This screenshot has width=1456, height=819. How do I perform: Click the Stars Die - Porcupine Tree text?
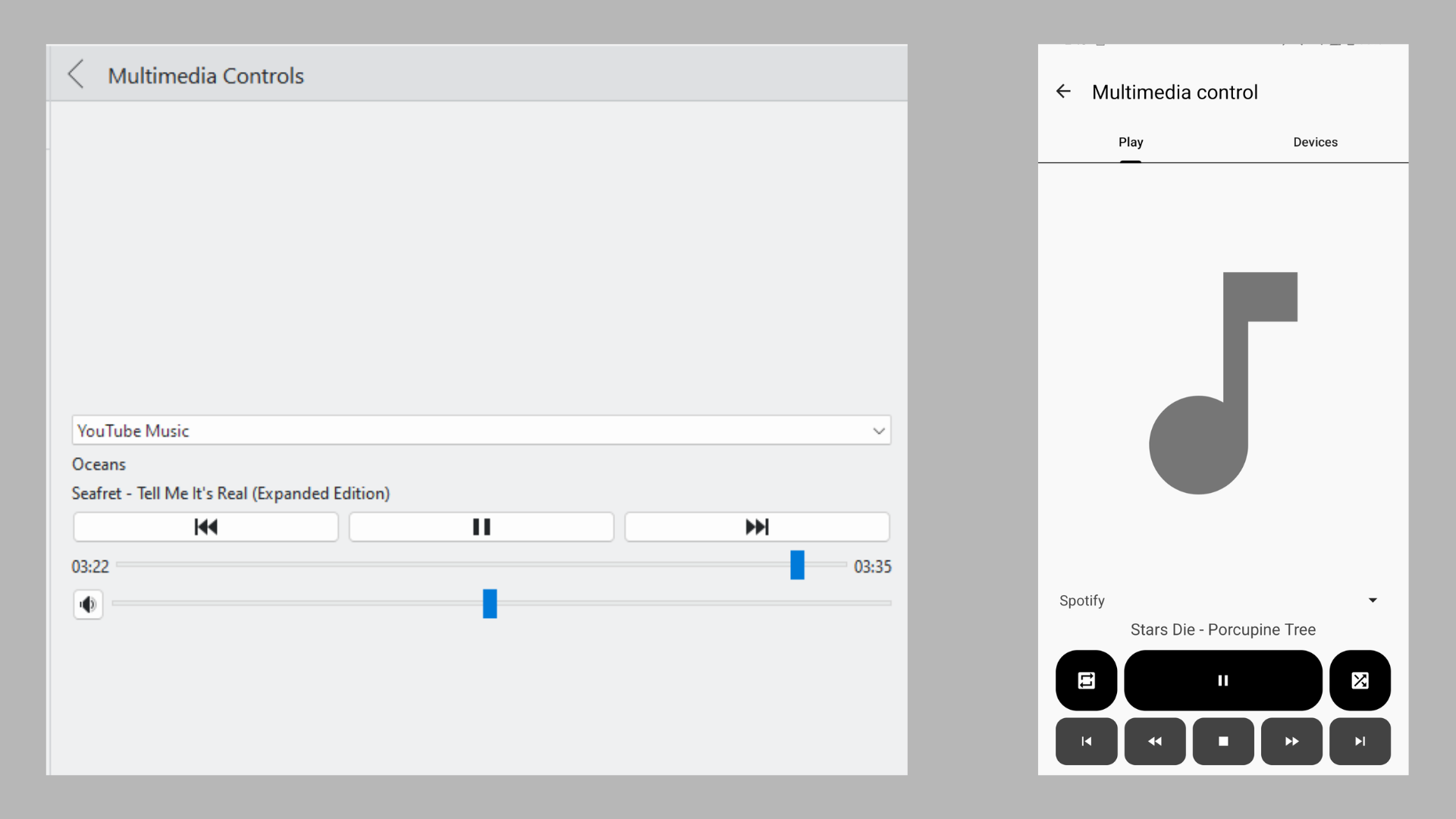point(1223,630)
